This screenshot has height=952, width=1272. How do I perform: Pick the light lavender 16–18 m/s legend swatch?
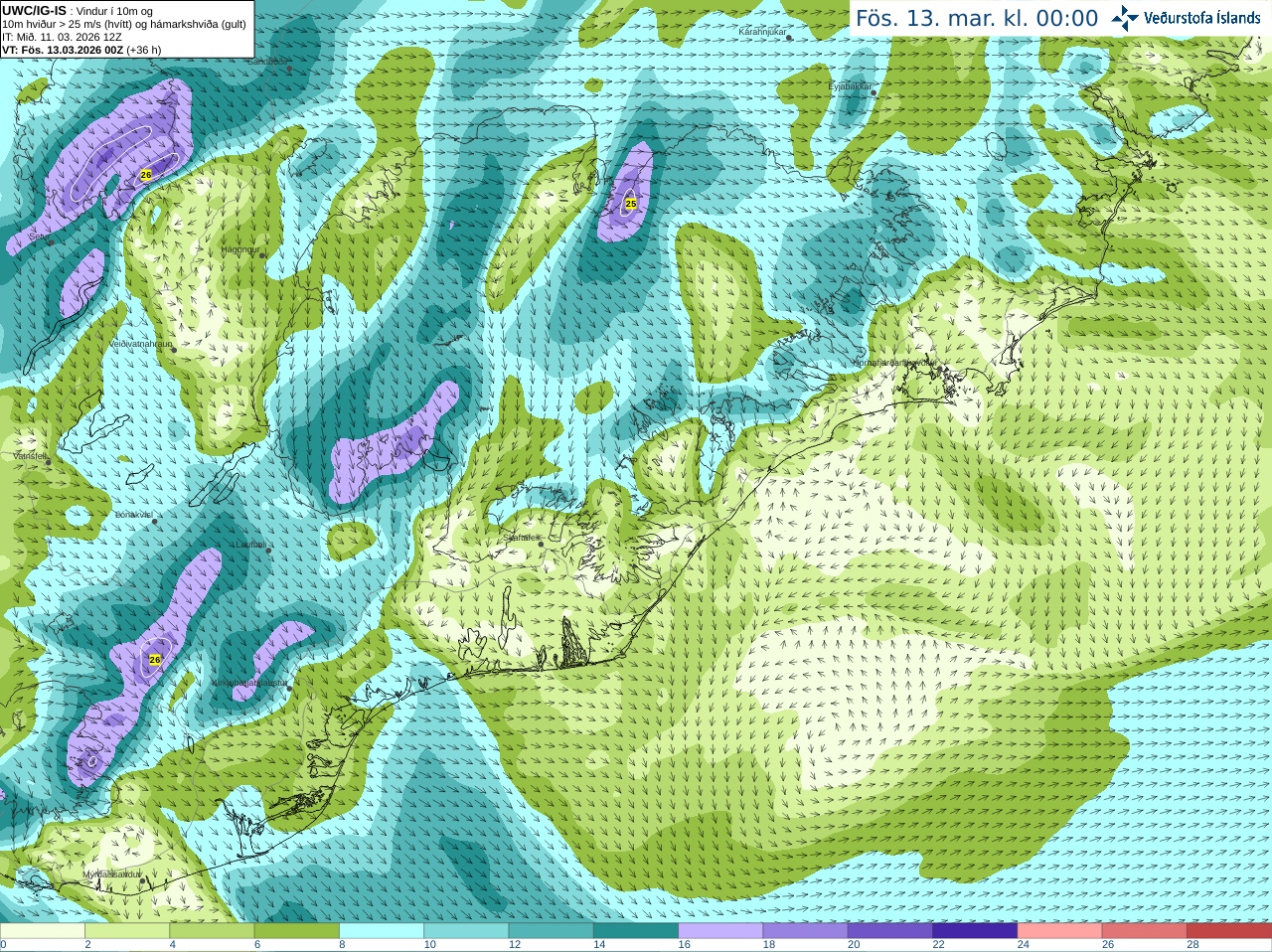click(x=720, y=931)
